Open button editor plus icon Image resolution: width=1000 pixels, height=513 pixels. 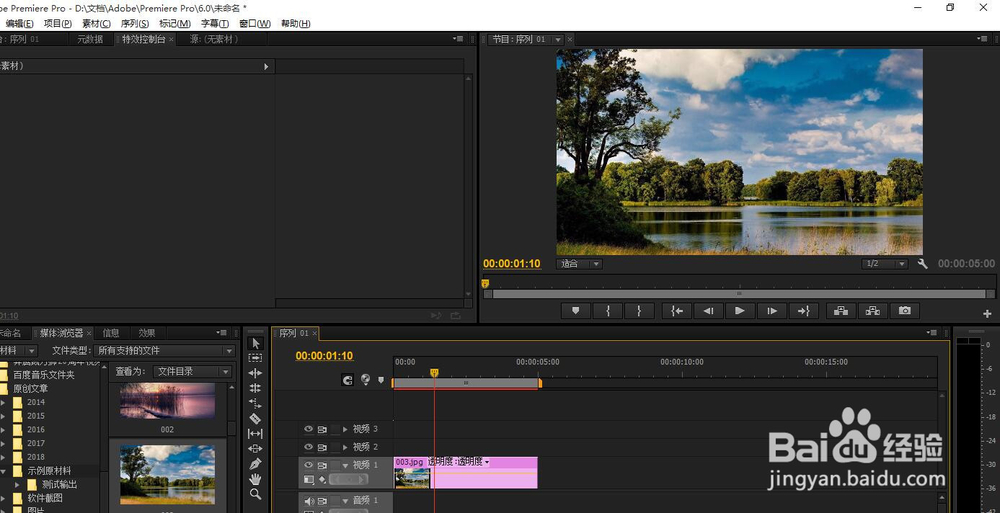pyautogui.click(x=987, y=313)
